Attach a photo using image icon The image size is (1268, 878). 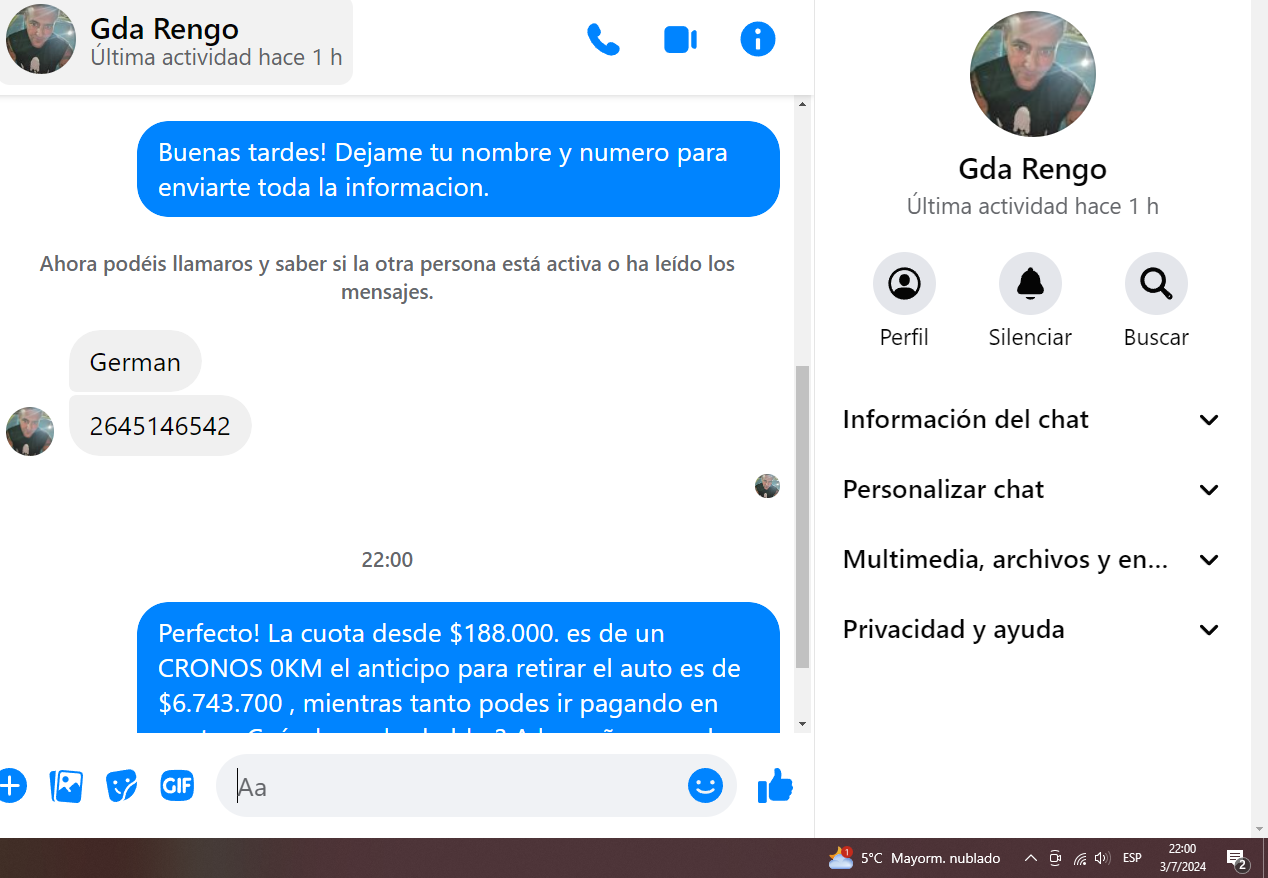point(66,786)
